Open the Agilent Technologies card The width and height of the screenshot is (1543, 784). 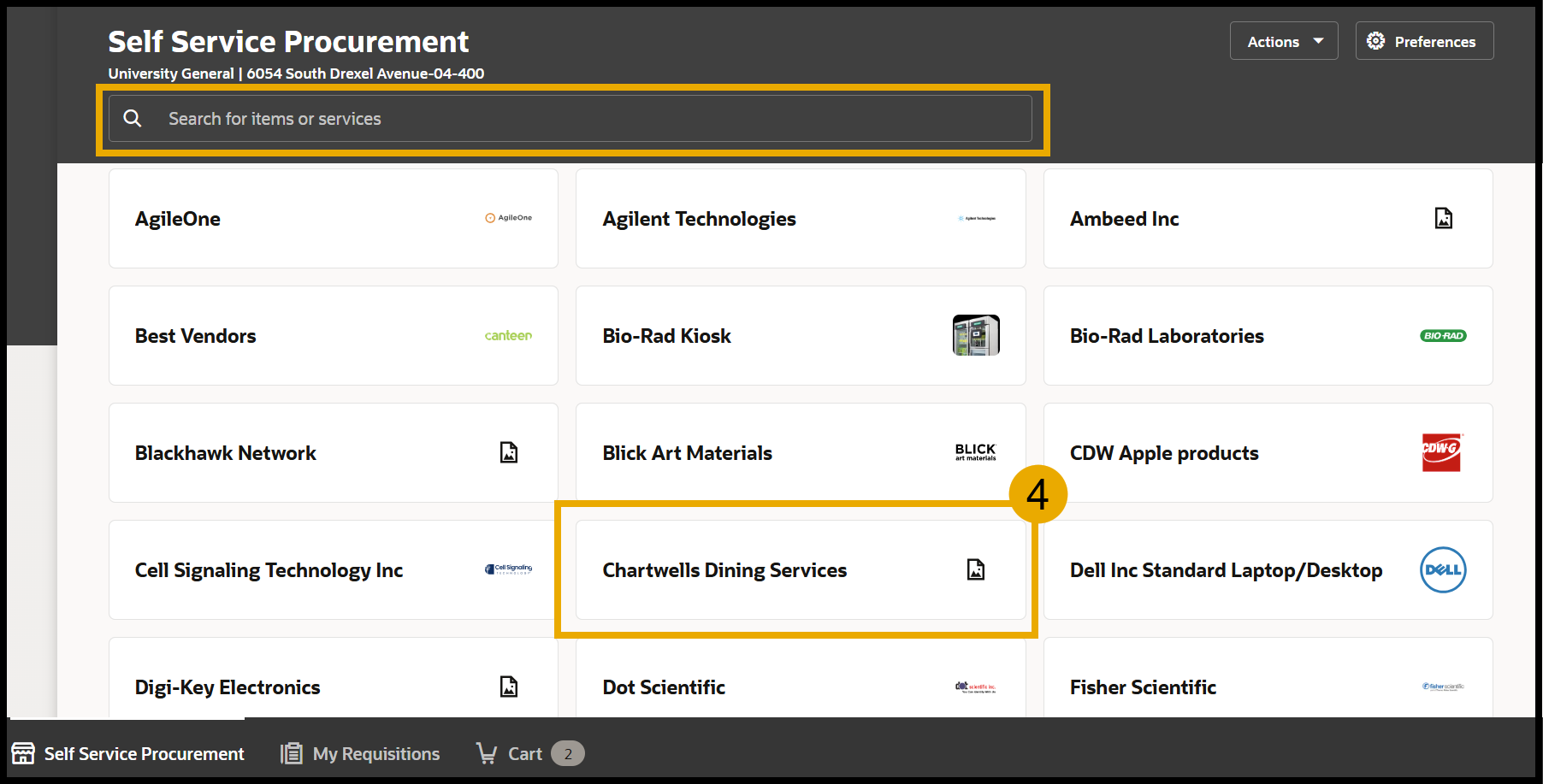[x=801, y=218]
